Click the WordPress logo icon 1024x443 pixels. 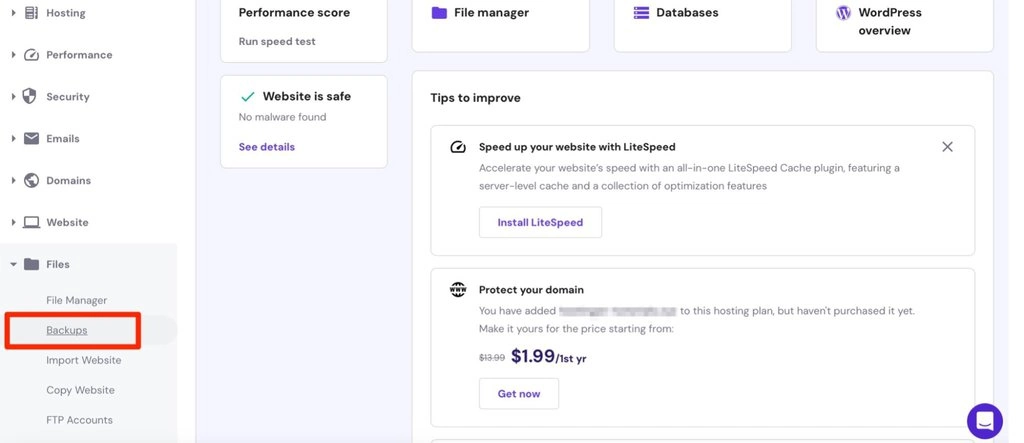(843, 13)
